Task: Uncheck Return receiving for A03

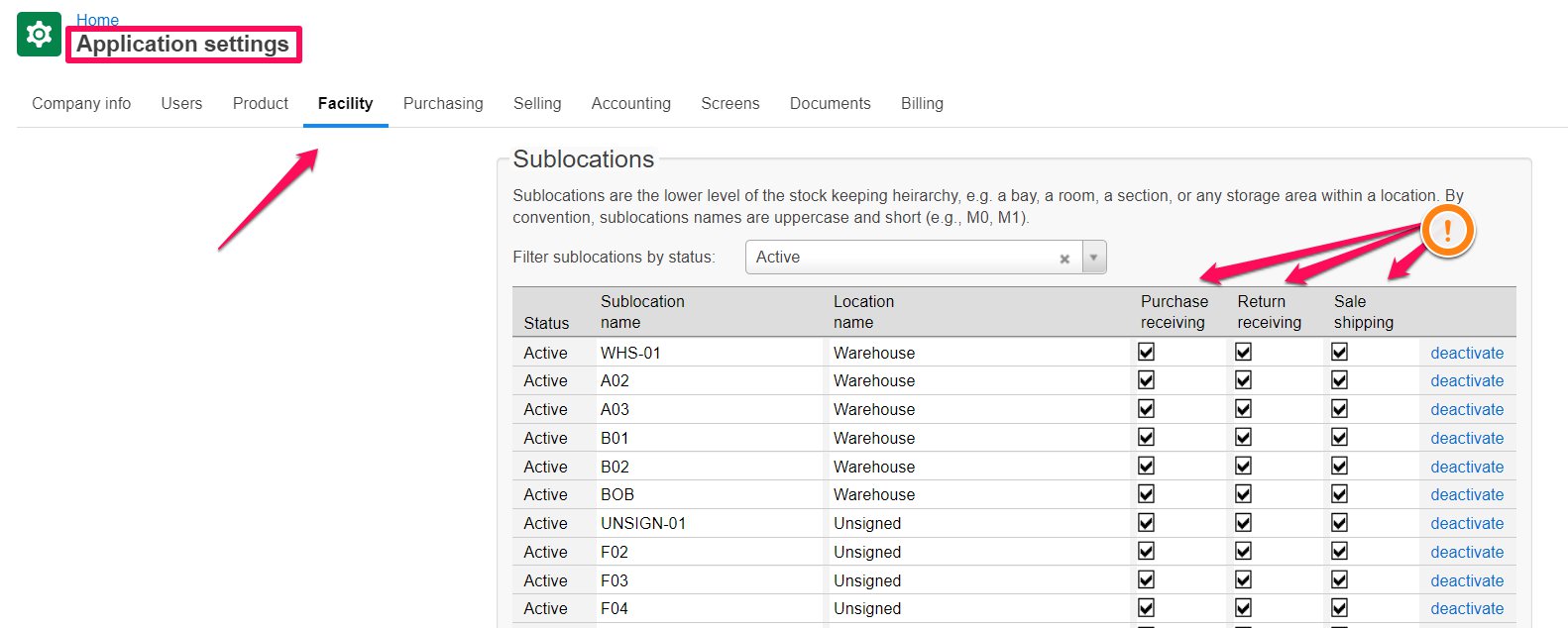Action: [x=1244, y=408]
